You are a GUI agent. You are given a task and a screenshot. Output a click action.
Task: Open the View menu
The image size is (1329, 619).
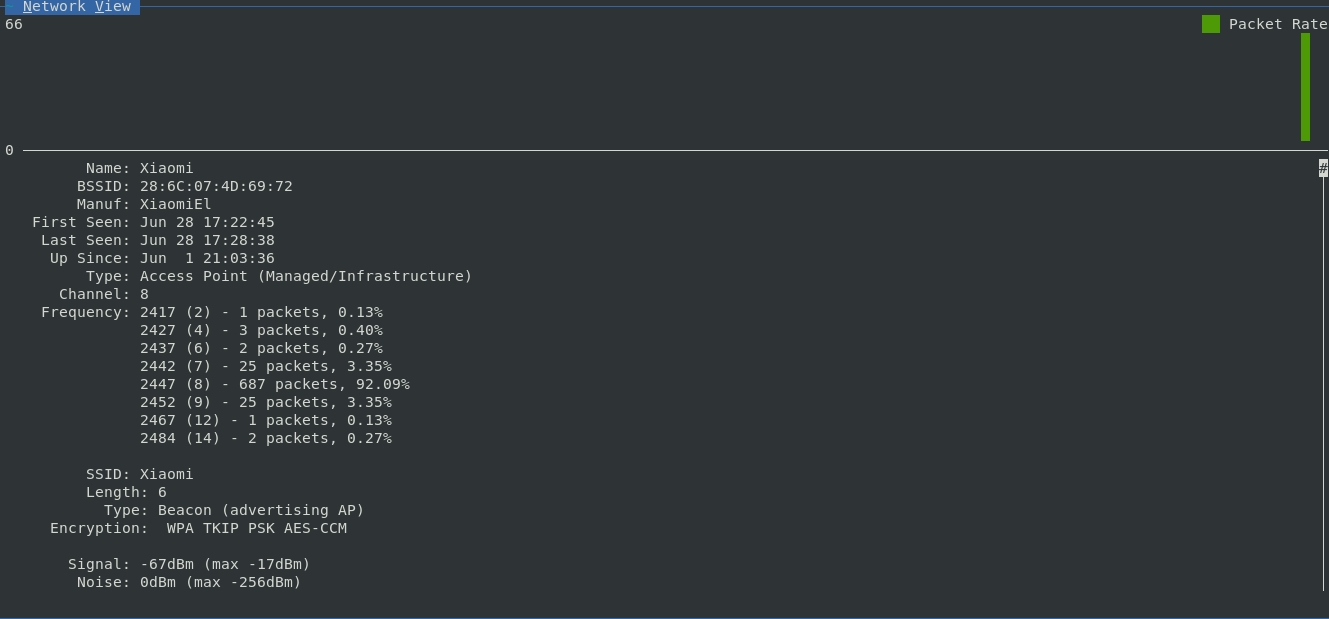click(x=116, y=7)
